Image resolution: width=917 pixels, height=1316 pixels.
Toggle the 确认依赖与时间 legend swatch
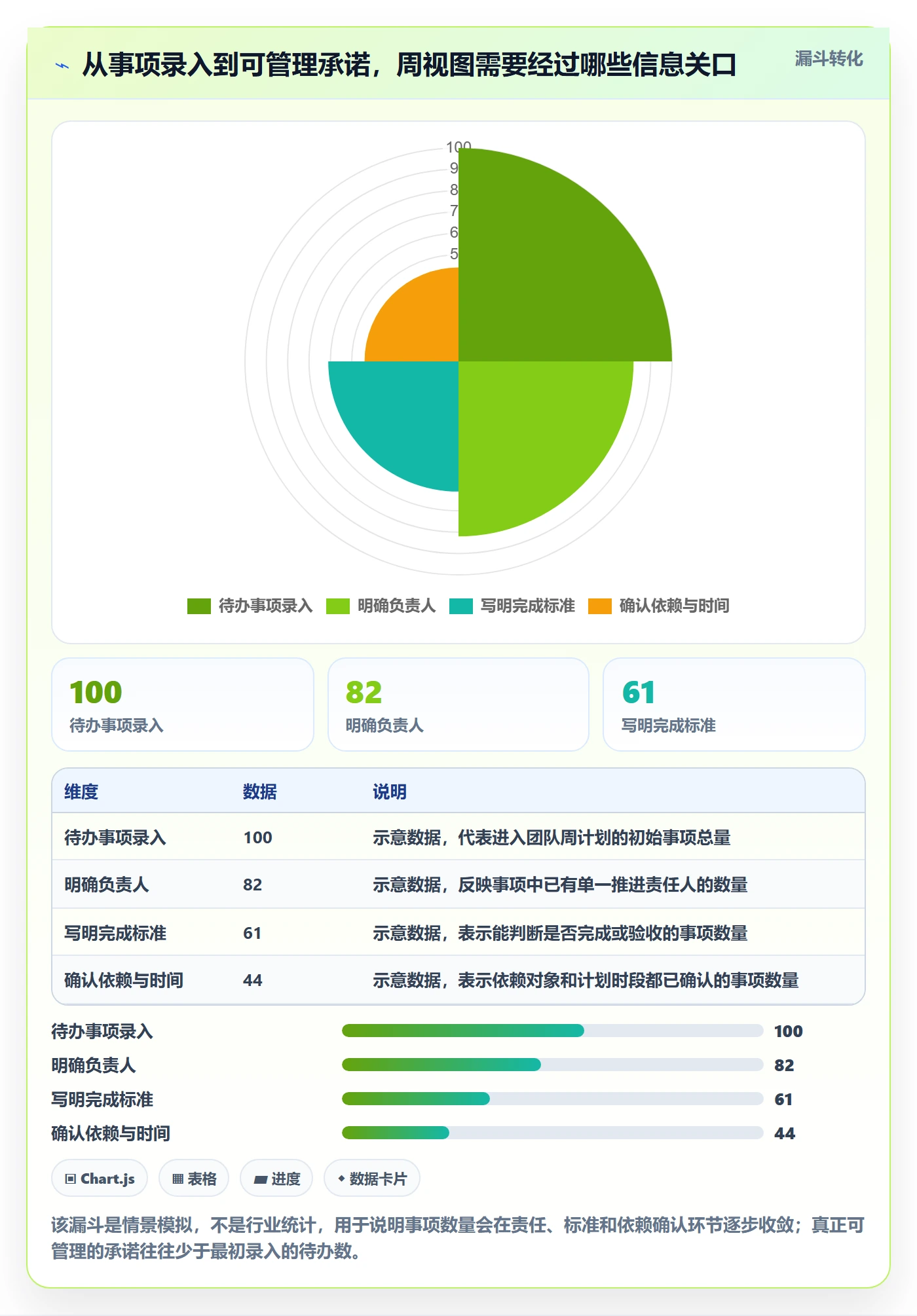(x=600, y=606)
